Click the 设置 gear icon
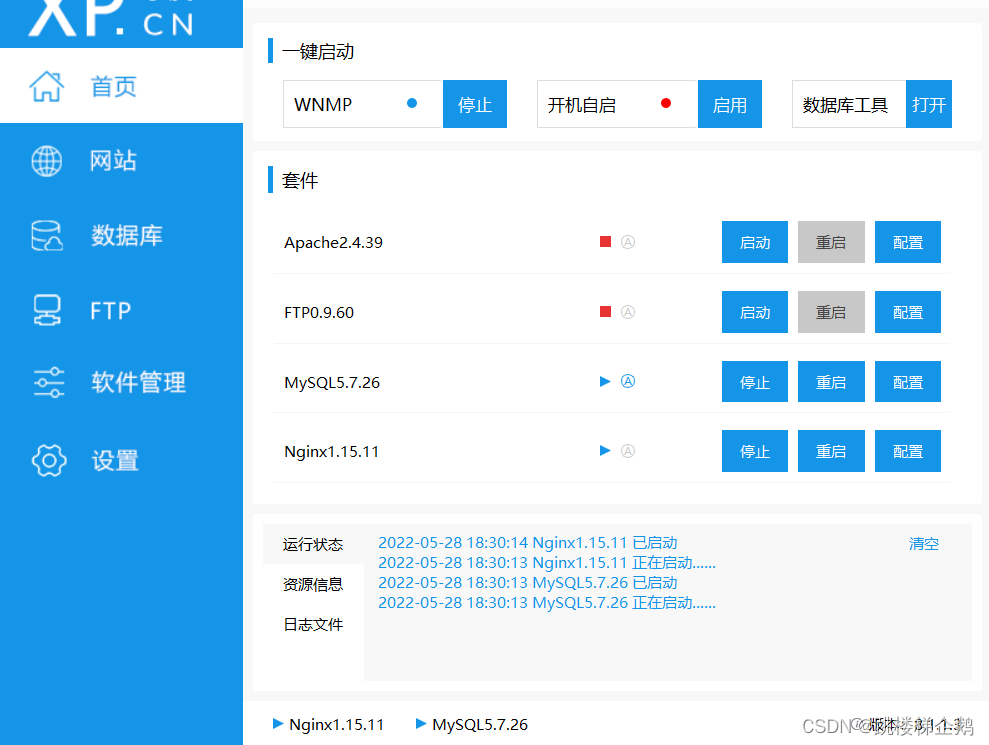 point(49,460)
